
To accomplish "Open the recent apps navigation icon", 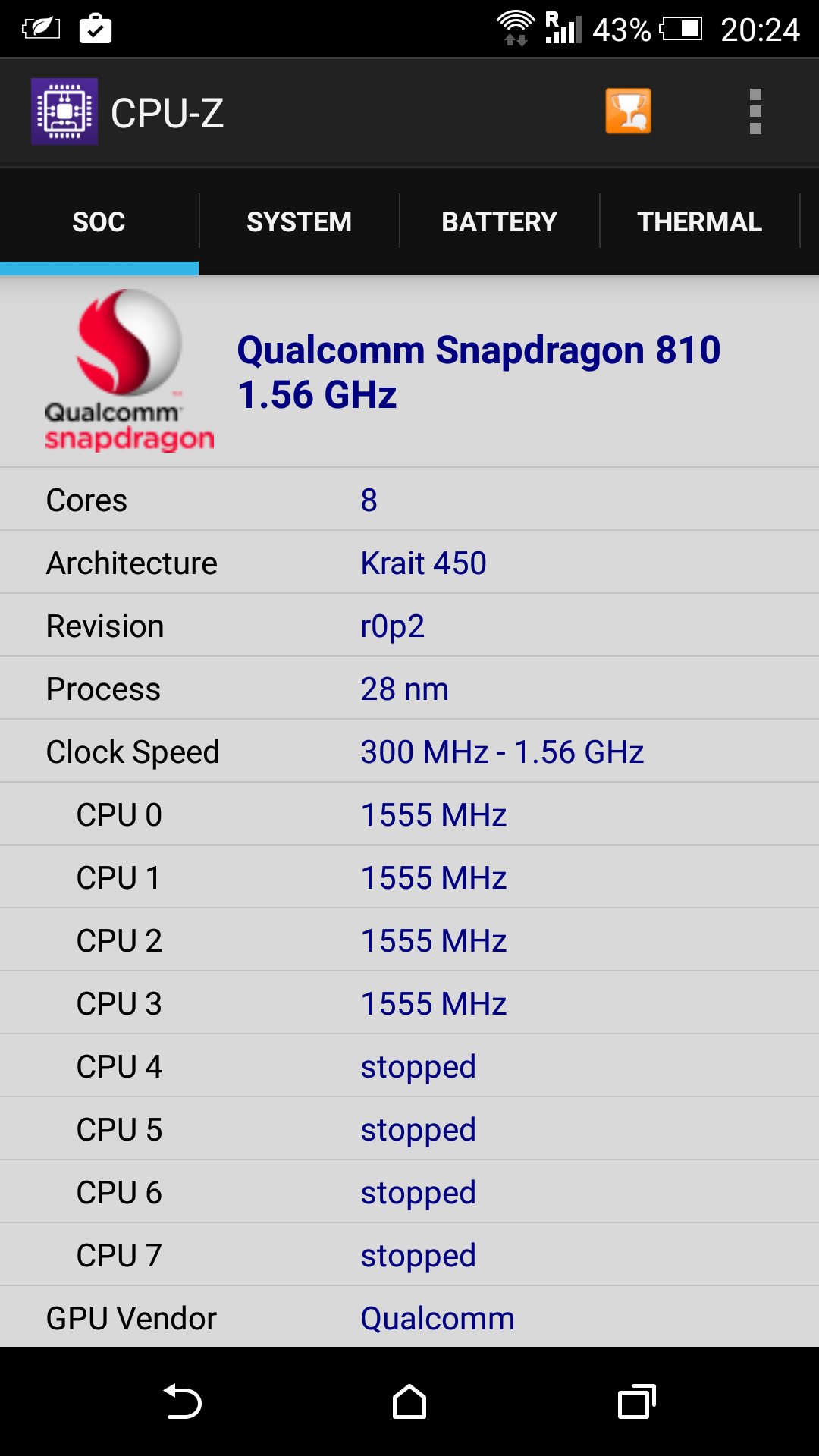I will [x=637, y=1401].
